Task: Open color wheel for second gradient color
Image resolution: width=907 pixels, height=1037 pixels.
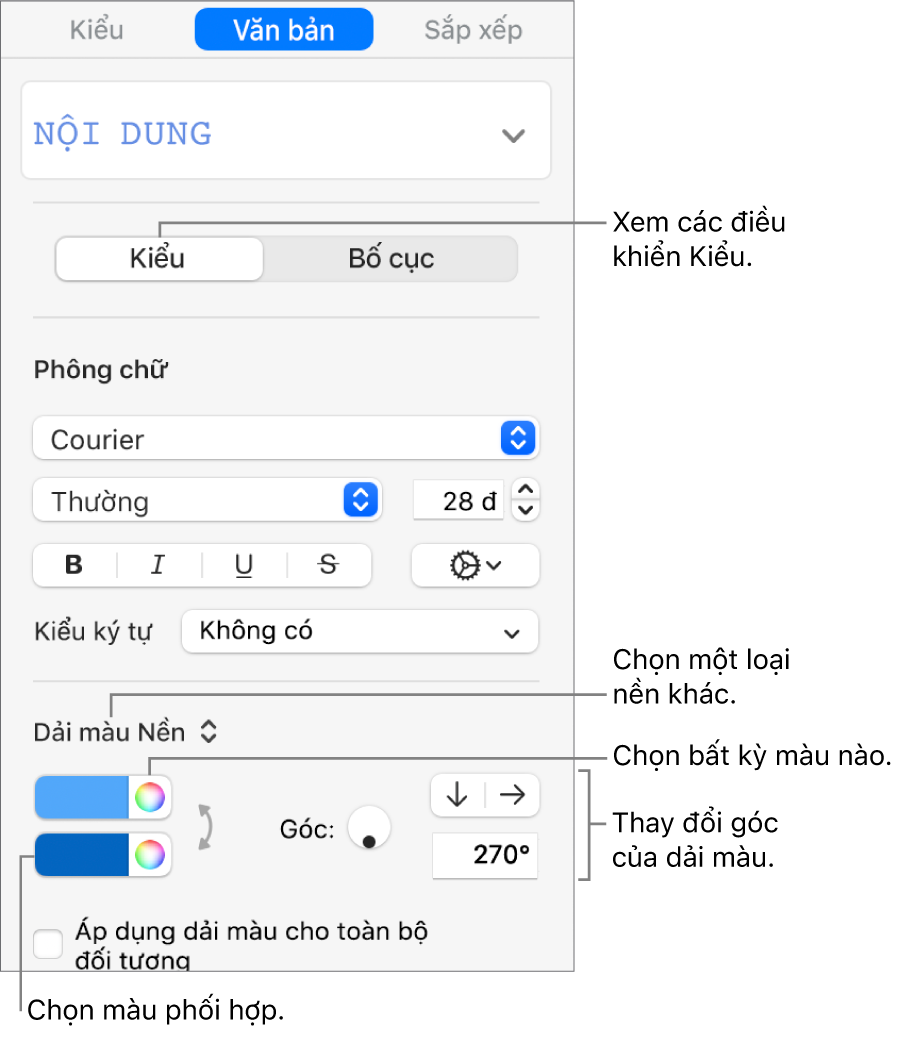Action: (x=150, y=854)
